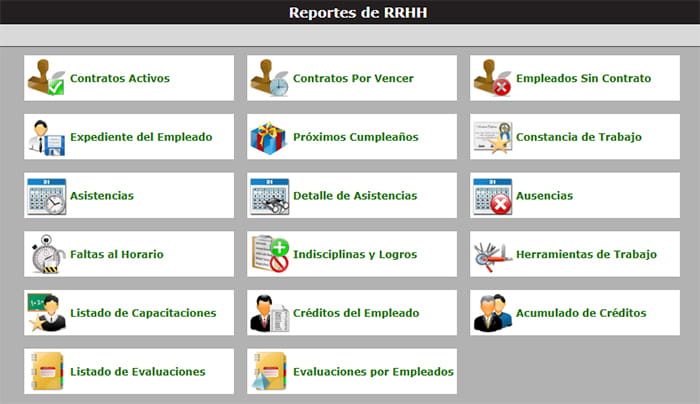Click the Reportes de RRHH title

(x=358, y=12)
